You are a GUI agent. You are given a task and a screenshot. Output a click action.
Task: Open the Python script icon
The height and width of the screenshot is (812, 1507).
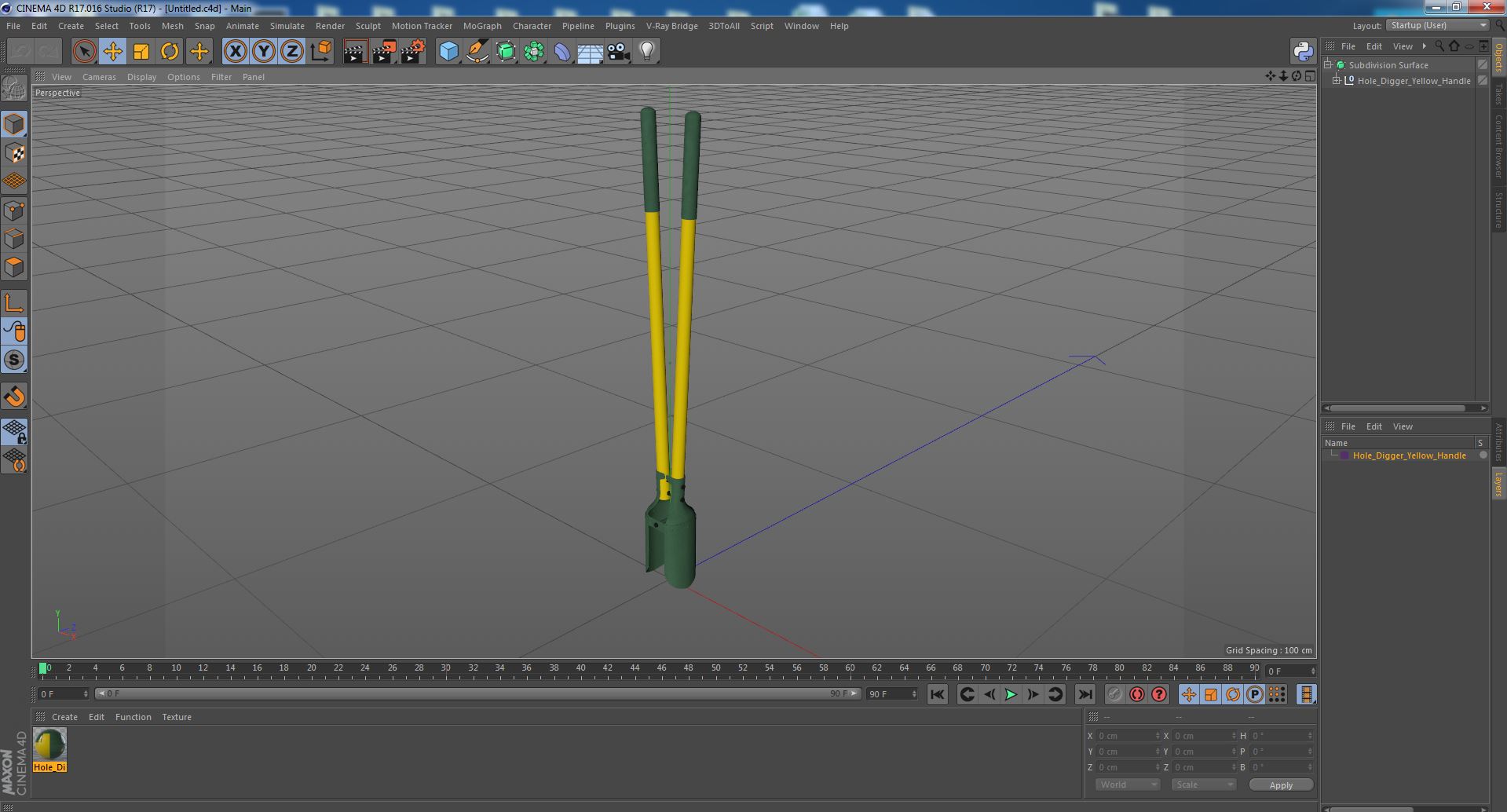[x=1303, y=52]
